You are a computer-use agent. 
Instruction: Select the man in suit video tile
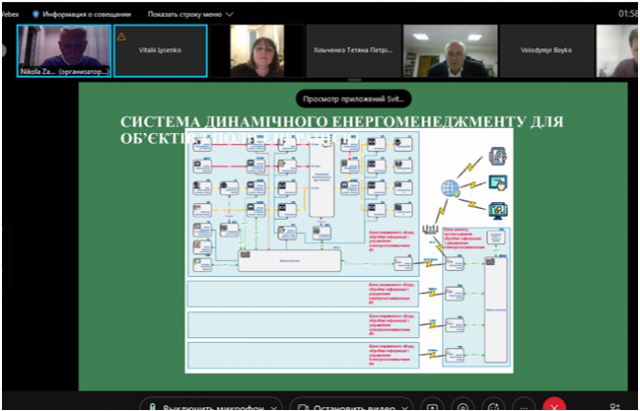click(450, 51)
